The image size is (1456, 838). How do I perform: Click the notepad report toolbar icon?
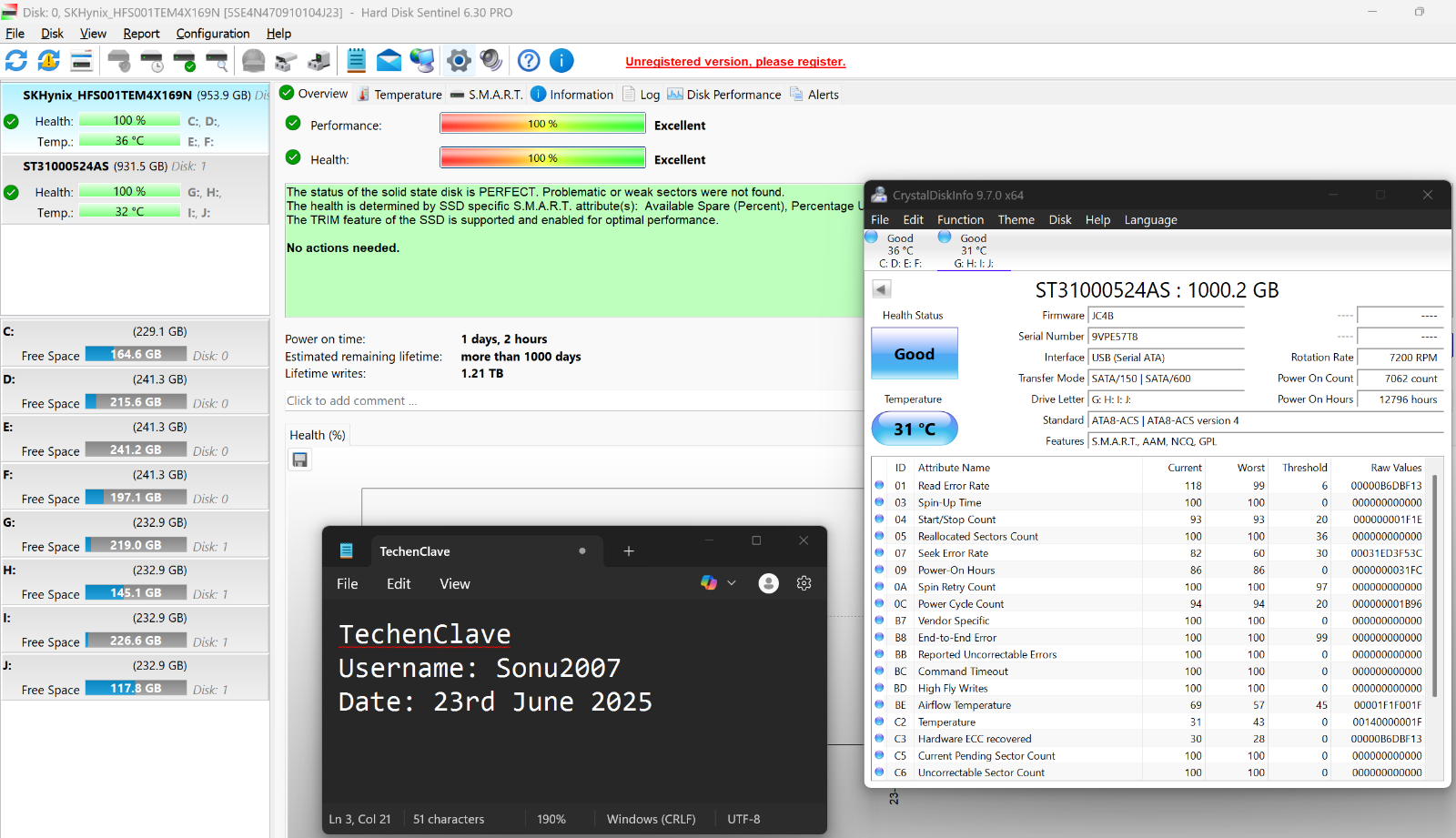click(356, 61)
